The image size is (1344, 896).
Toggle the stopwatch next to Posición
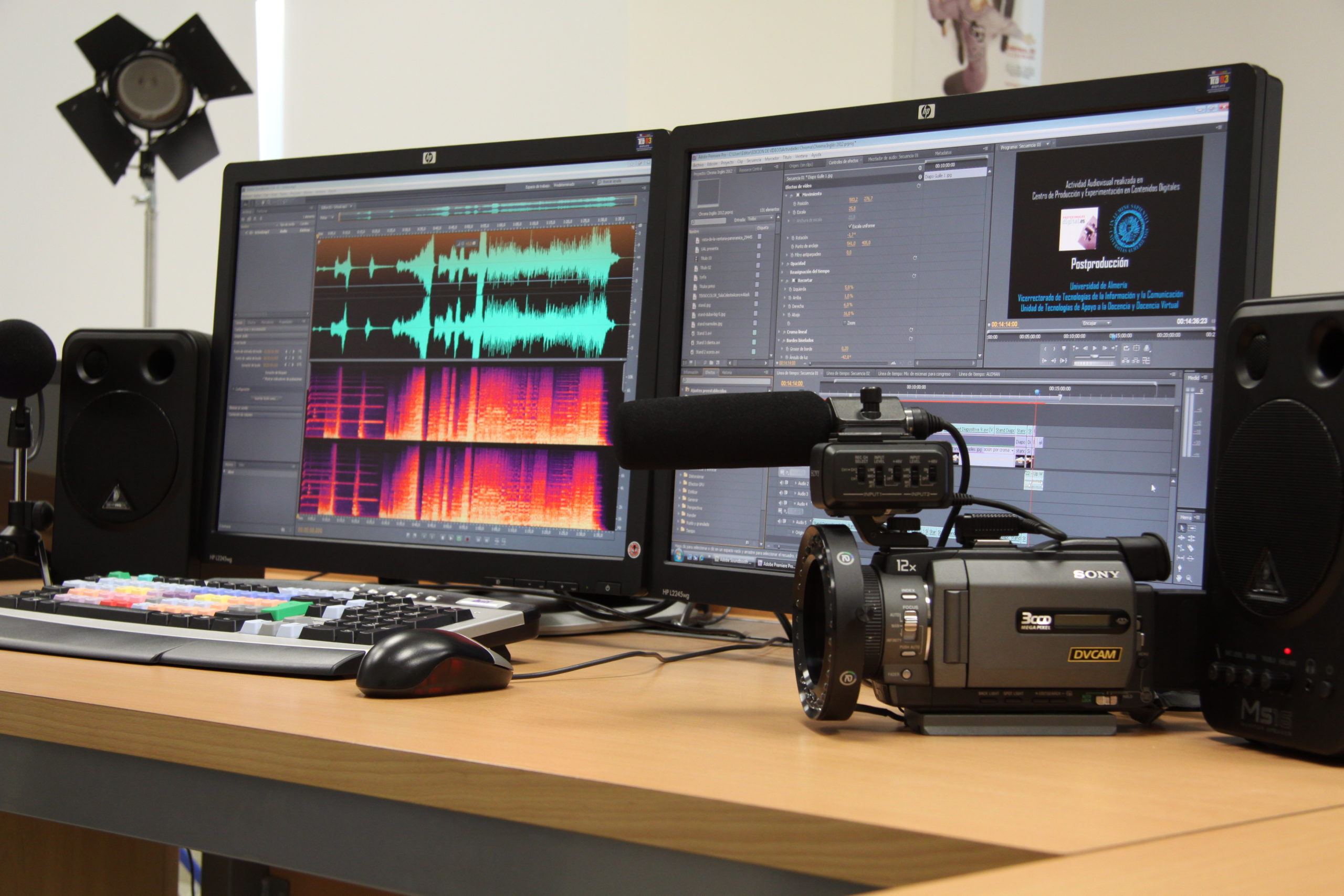point(794,204)
